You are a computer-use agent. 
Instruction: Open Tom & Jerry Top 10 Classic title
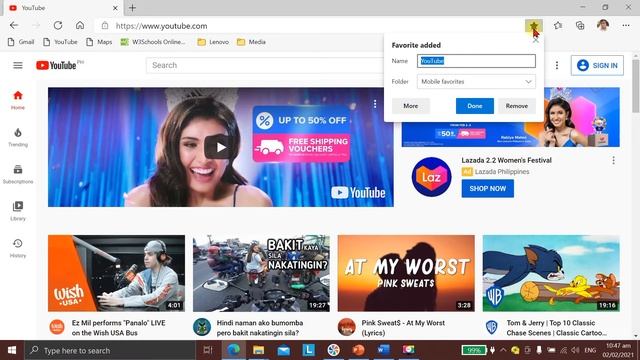[557, 328]
